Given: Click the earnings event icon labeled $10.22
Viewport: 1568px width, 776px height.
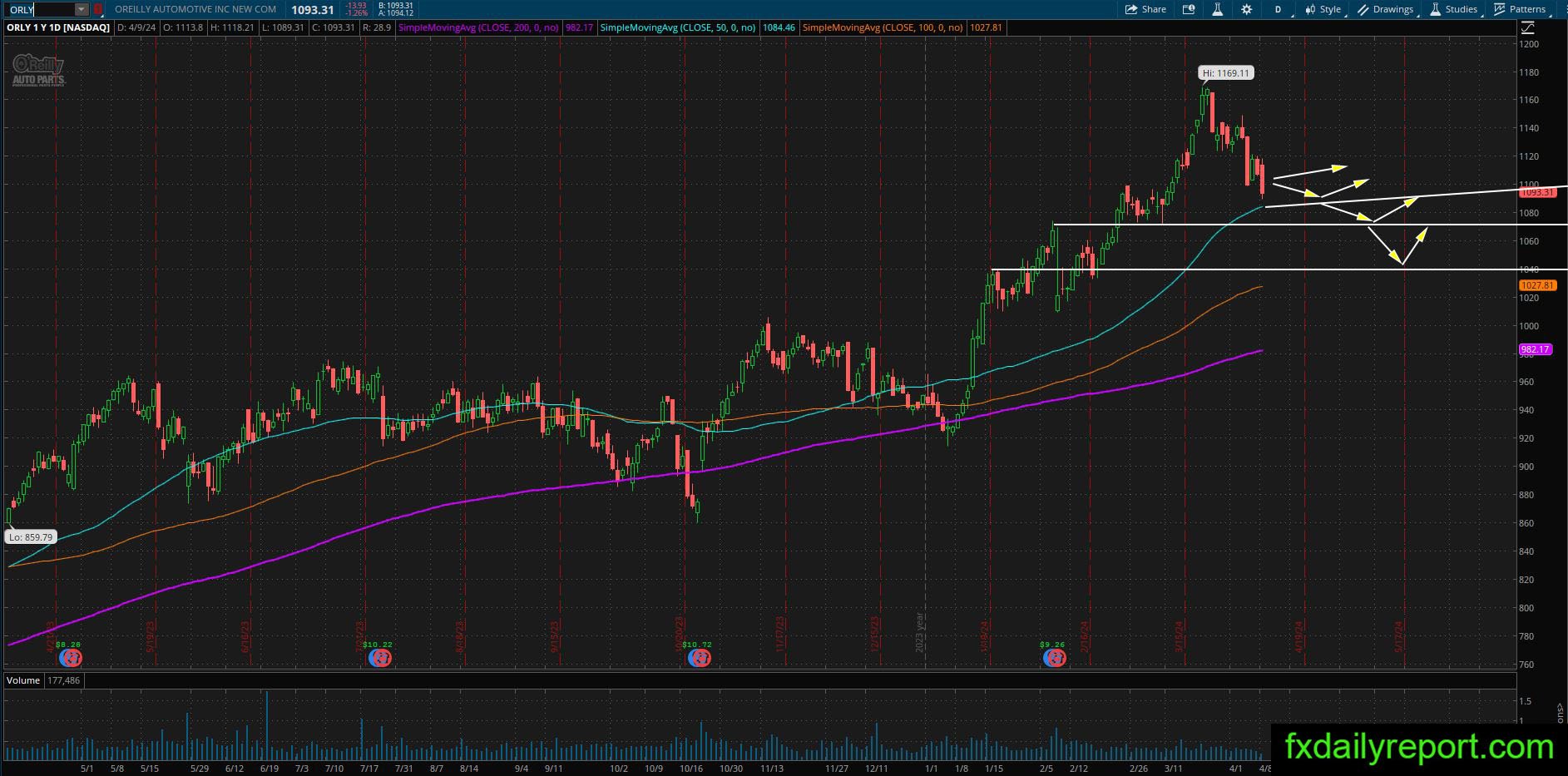Looking at the screenshot, I should 381,658.
